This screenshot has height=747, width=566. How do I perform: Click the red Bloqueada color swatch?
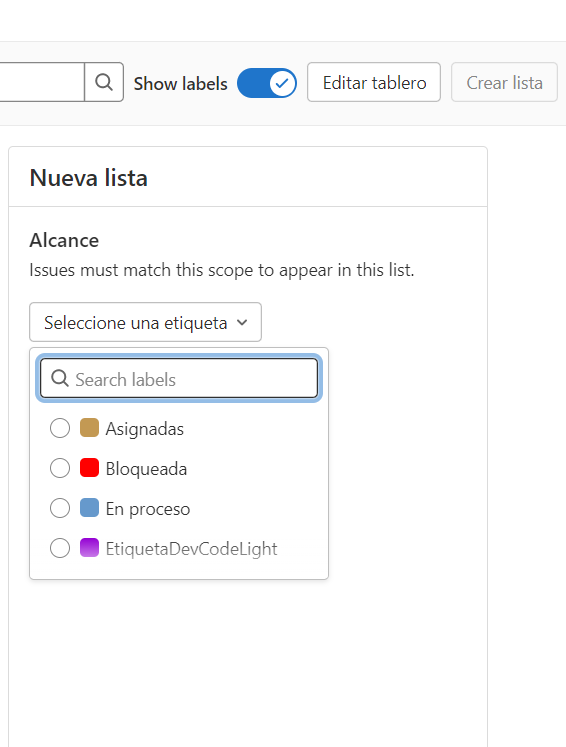90,468
